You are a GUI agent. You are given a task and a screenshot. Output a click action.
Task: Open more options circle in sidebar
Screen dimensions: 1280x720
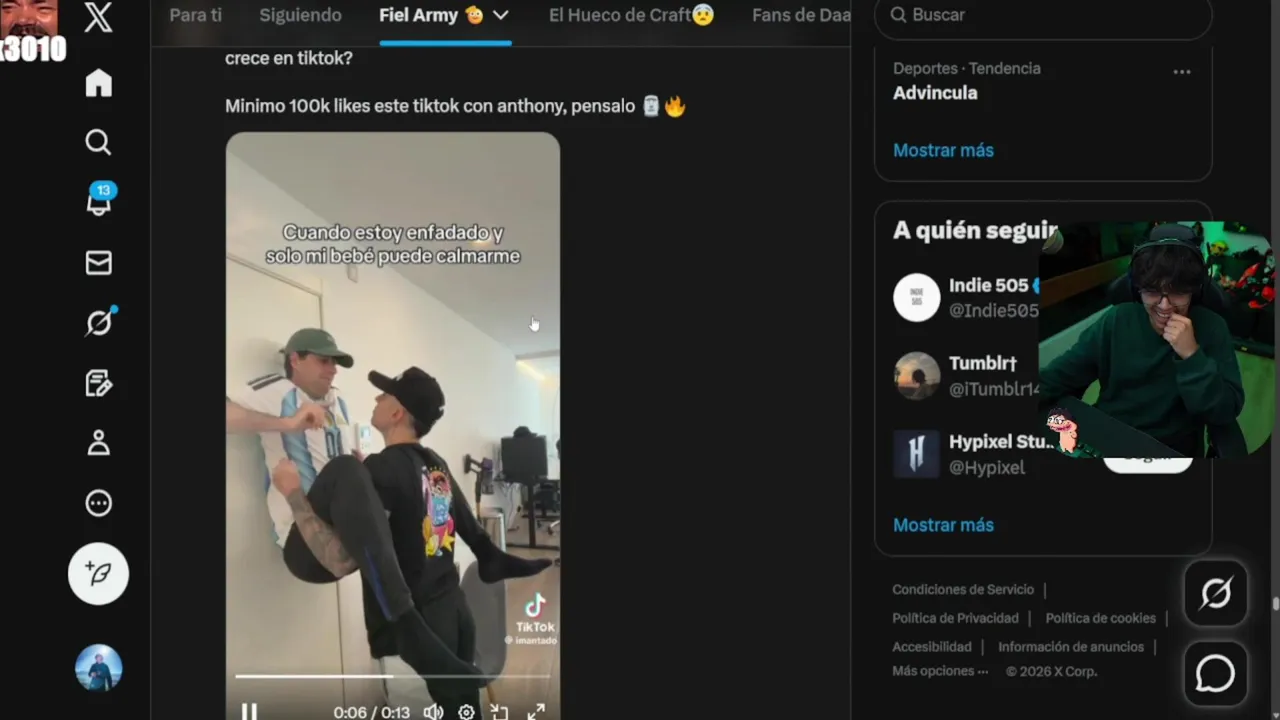tap(98, 503)
